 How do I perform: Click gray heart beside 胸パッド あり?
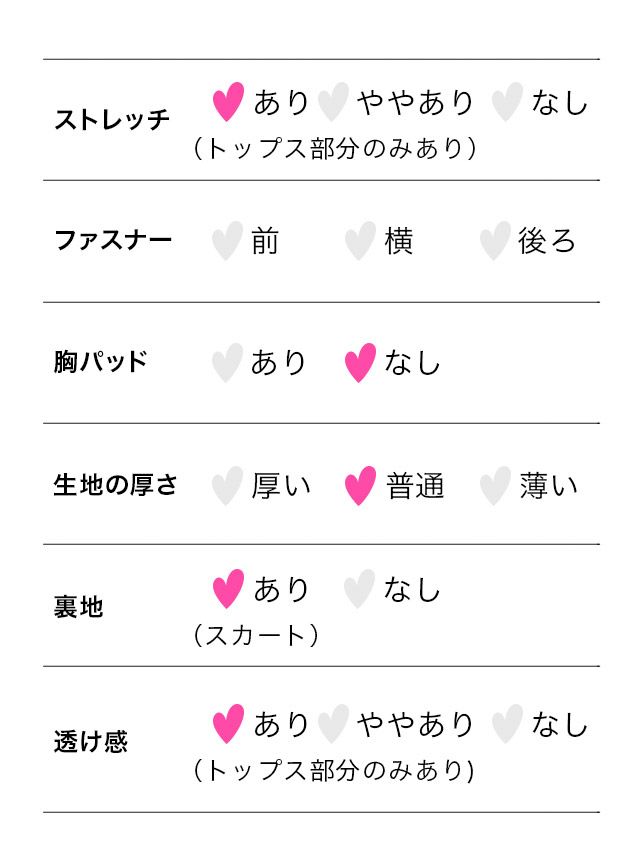coord(227,363)
